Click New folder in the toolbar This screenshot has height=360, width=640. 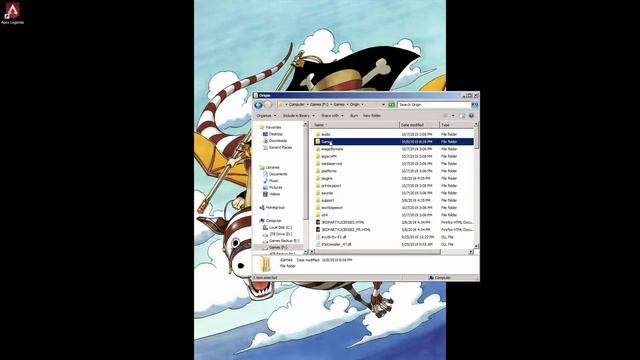(x=372, y=116)
